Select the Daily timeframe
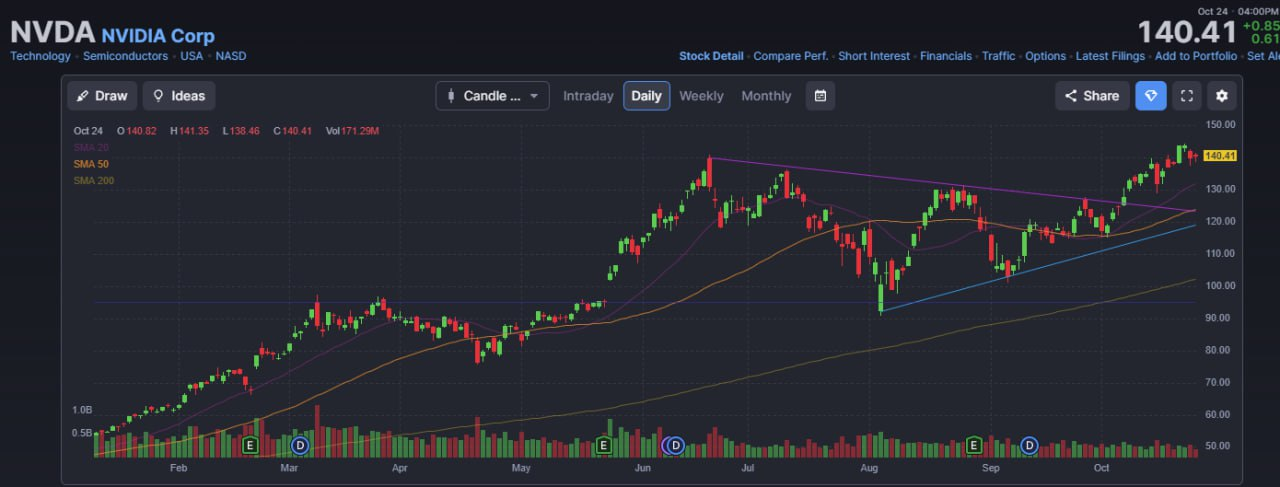 point(646,96)
